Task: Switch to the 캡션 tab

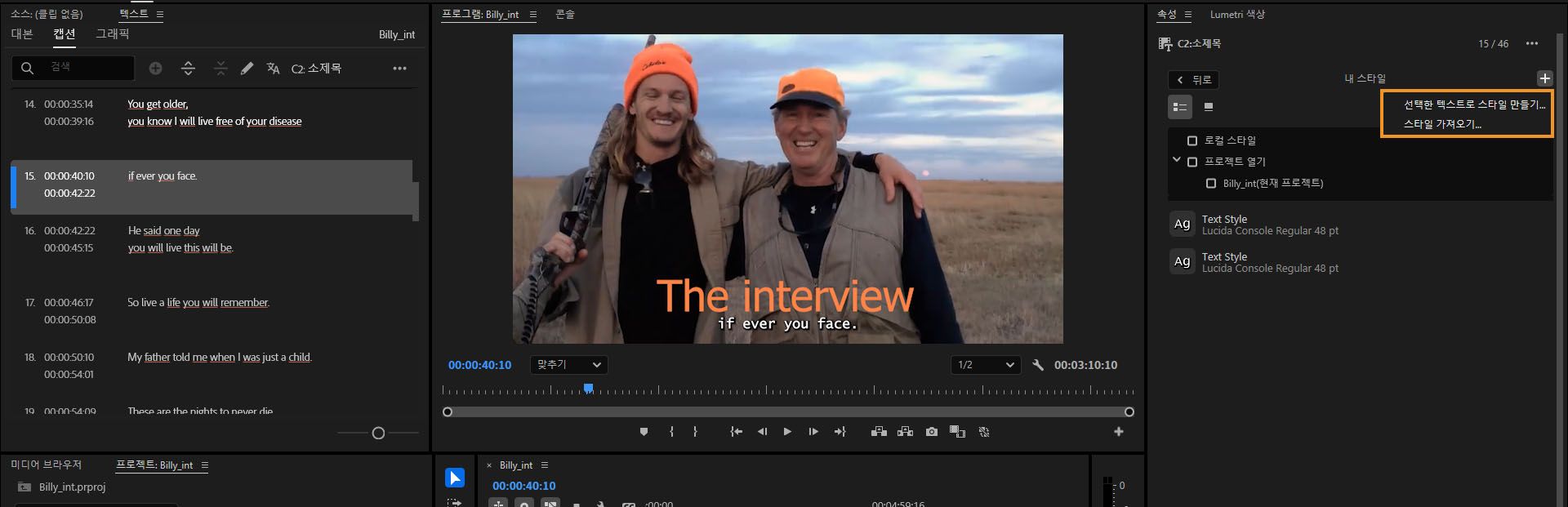Action: pos(65,34)
